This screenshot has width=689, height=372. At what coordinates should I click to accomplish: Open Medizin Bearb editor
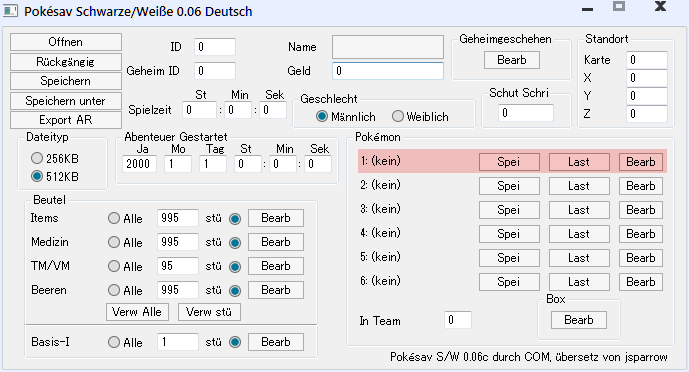pyautogui.click(x=276, y=242)
